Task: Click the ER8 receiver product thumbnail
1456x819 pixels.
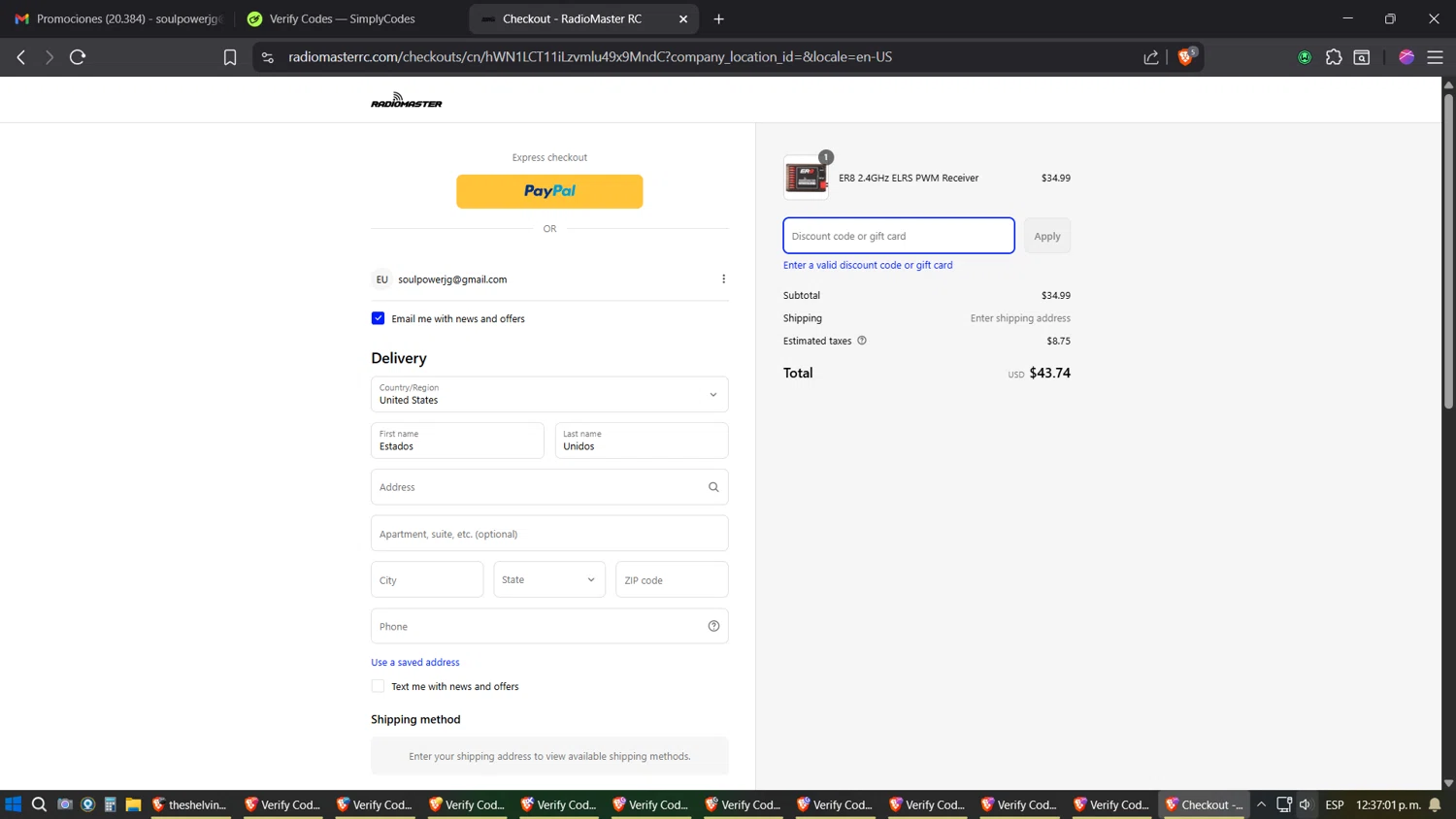Action: pyautogui.click(x=806, y=178)
